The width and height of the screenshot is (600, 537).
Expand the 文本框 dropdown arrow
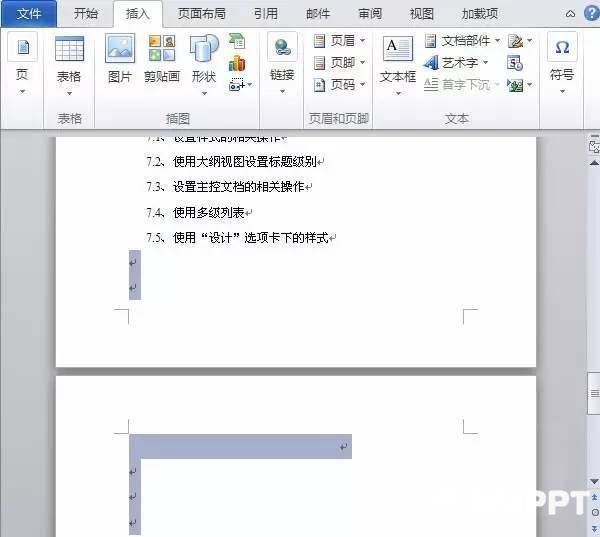(x=398, y=93)
